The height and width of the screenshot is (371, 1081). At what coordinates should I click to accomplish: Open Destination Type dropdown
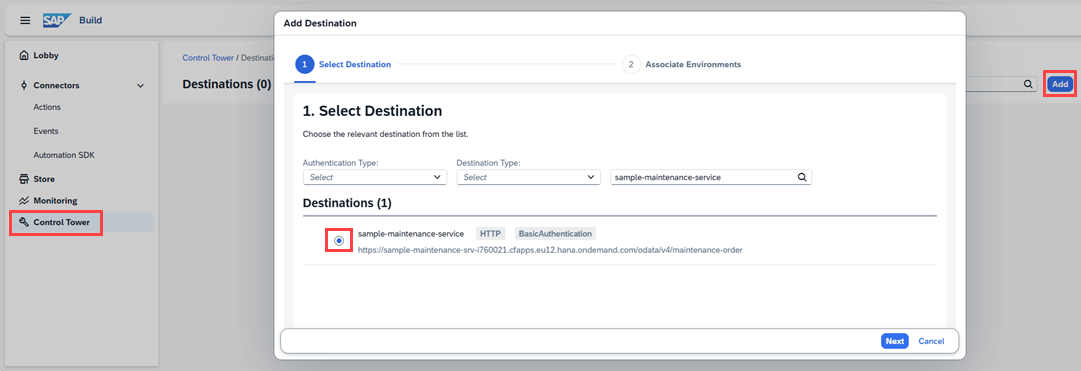coord(528,177)
